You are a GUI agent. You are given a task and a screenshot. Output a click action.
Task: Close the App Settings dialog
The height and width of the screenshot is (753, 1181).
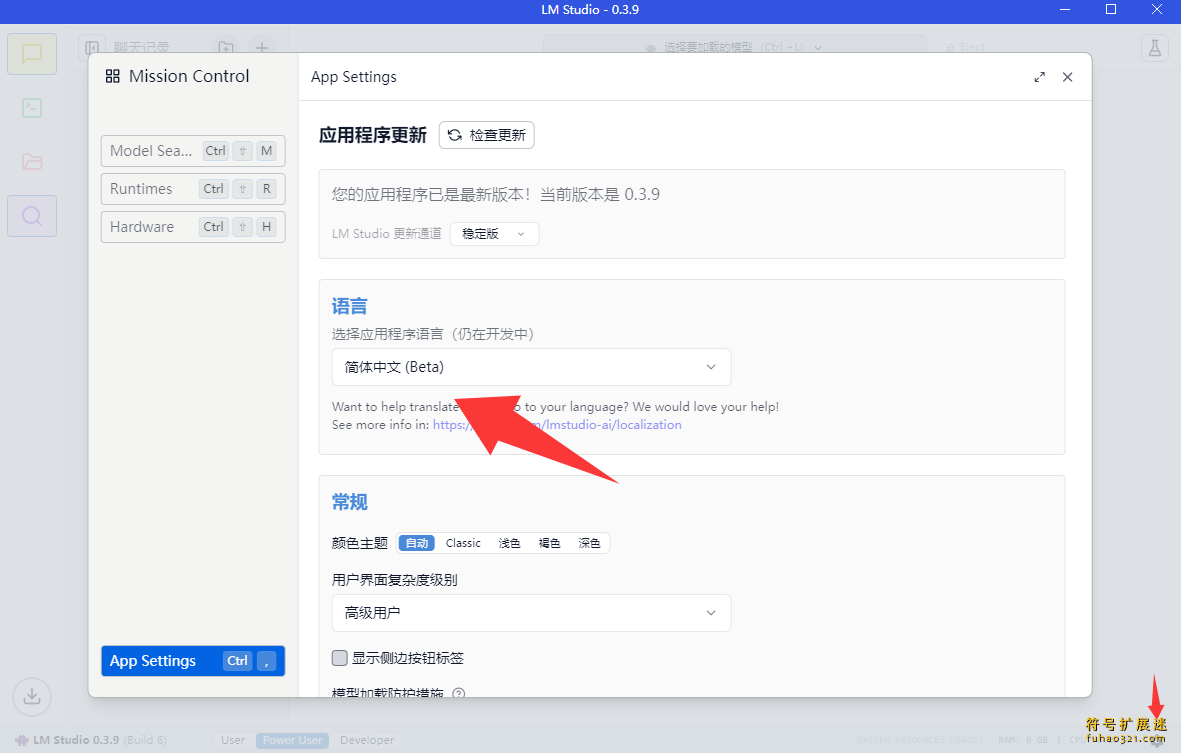[x=1067, y=77]
